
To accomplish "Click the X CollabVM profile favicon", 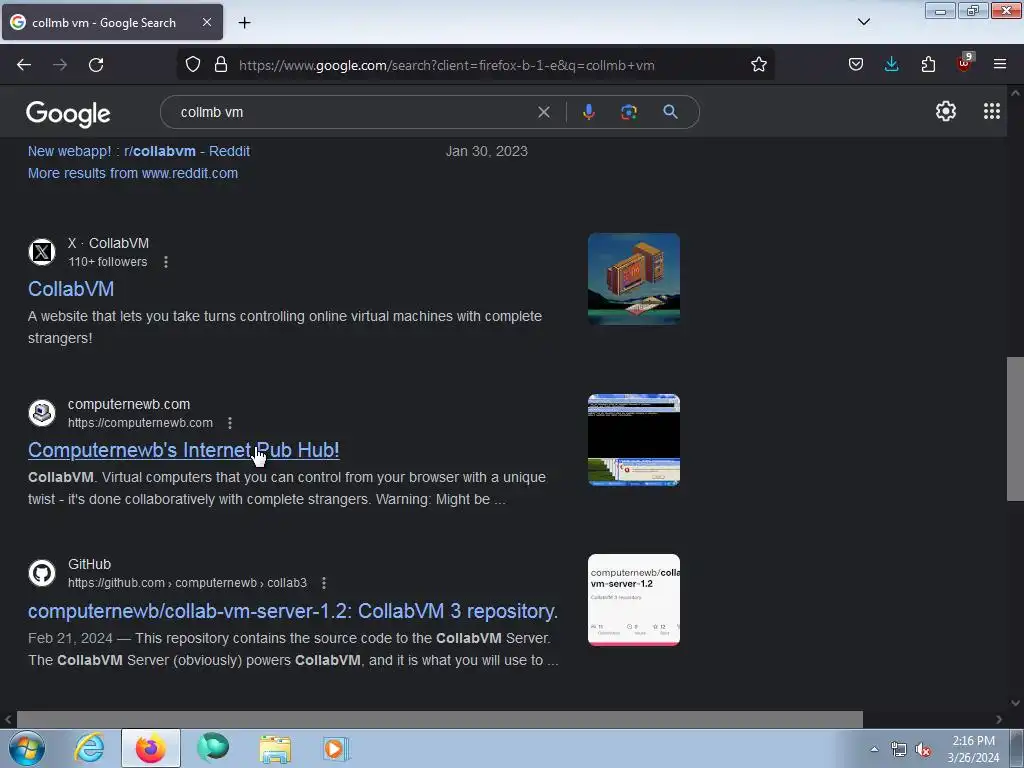I will [x=42, y=251].
